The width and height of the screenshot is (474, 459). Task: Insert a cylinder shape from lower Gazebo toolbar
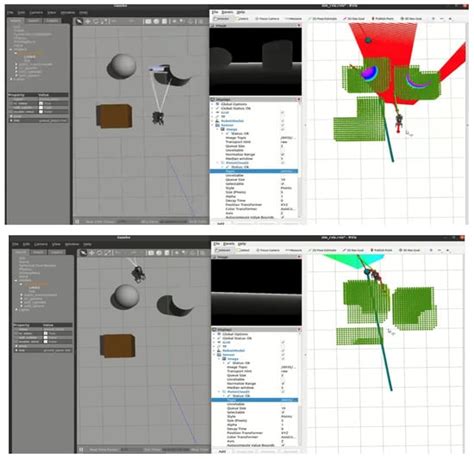click(x=167, y=253)
